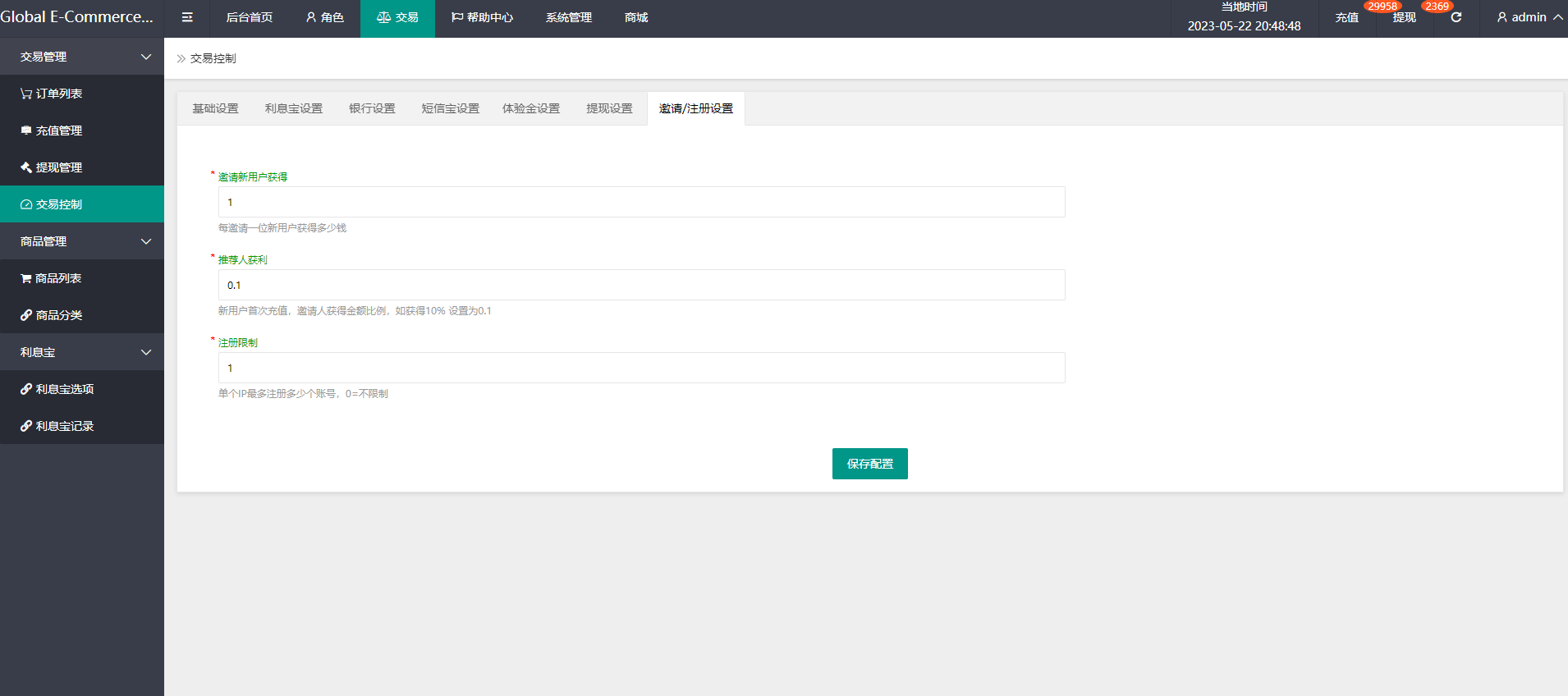Viewport: 1568px width, 696px height.
Task: Focus the 推荐人获利 input field
Action: tap(642, 285)
